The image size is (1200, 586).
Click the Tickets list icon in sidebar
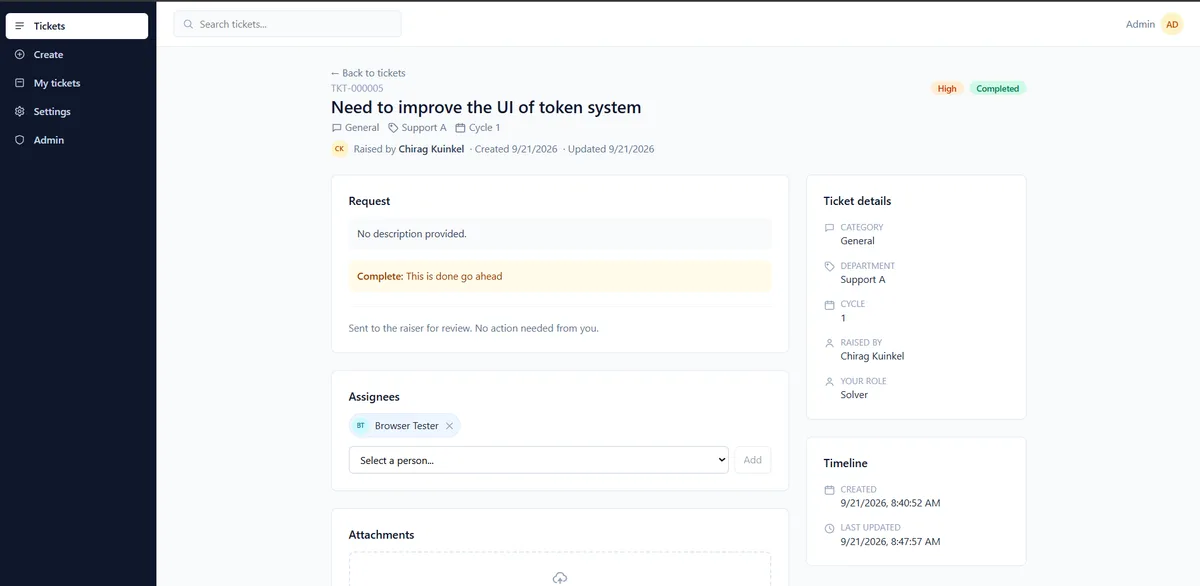[20, 26]
